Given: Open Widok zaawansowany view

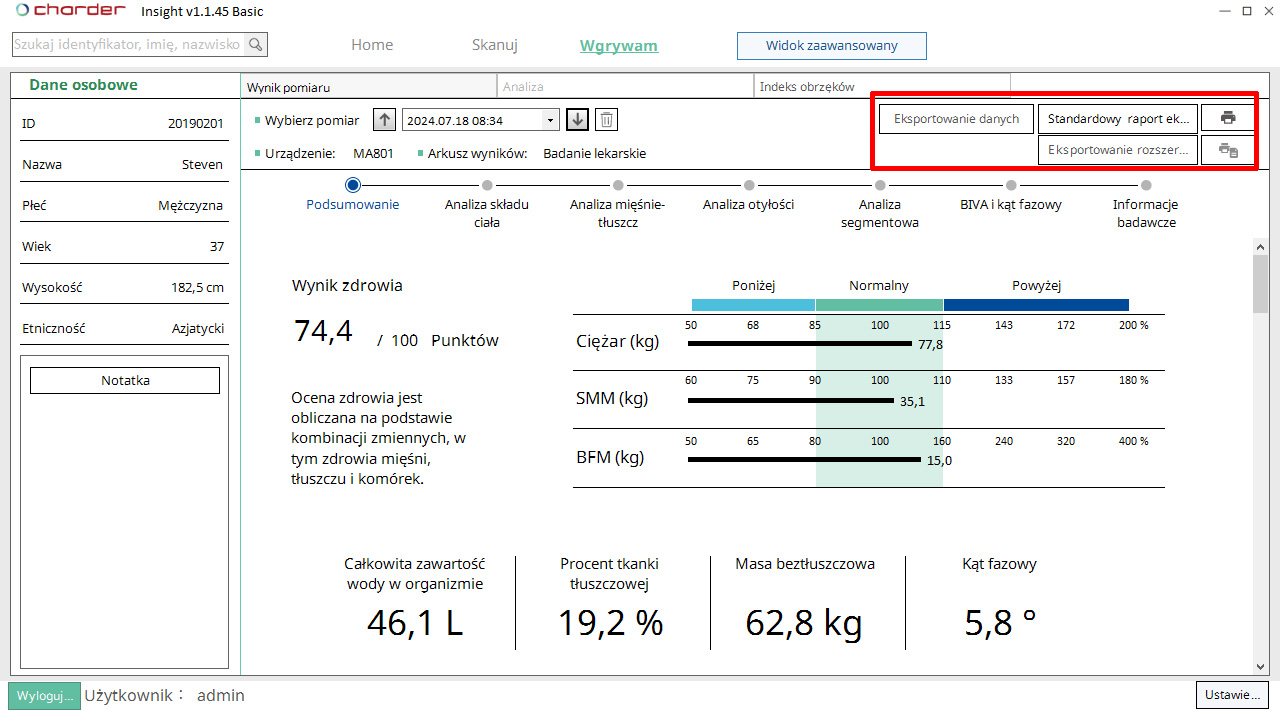Looking at the screenshot, I should pyautogui.click(x=831, y=45).
